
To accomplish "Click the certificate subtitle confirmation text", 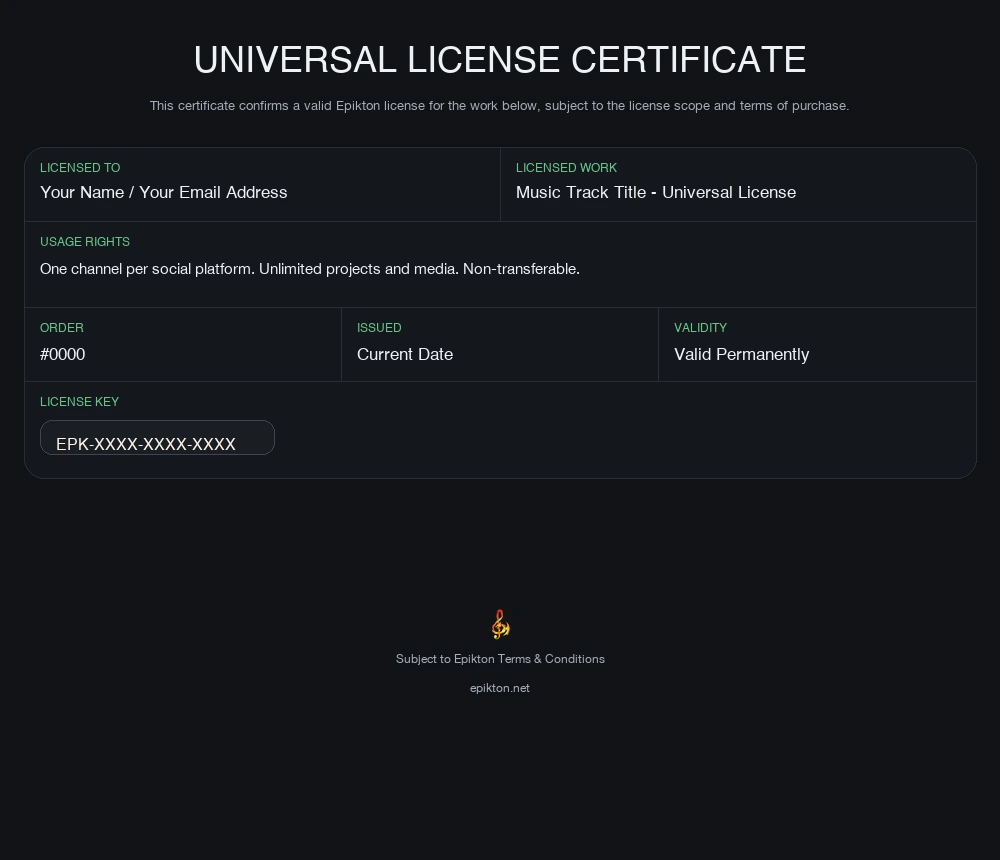I will coord(500,106).
